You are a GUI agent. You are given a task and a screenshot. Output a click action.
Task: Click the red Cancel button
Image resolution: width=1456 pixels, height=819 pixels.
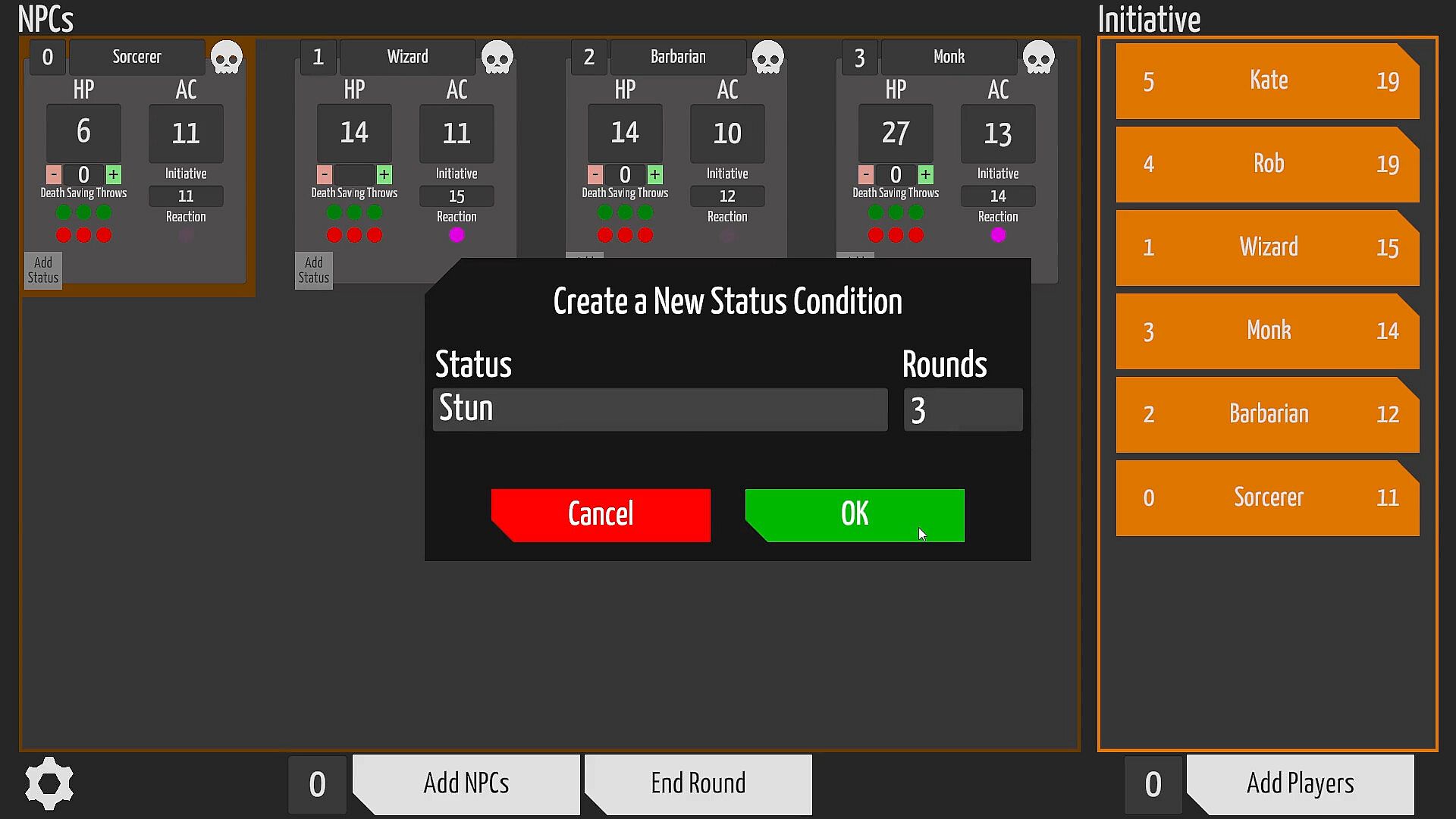pyautogui.click(x=601, y=515)
